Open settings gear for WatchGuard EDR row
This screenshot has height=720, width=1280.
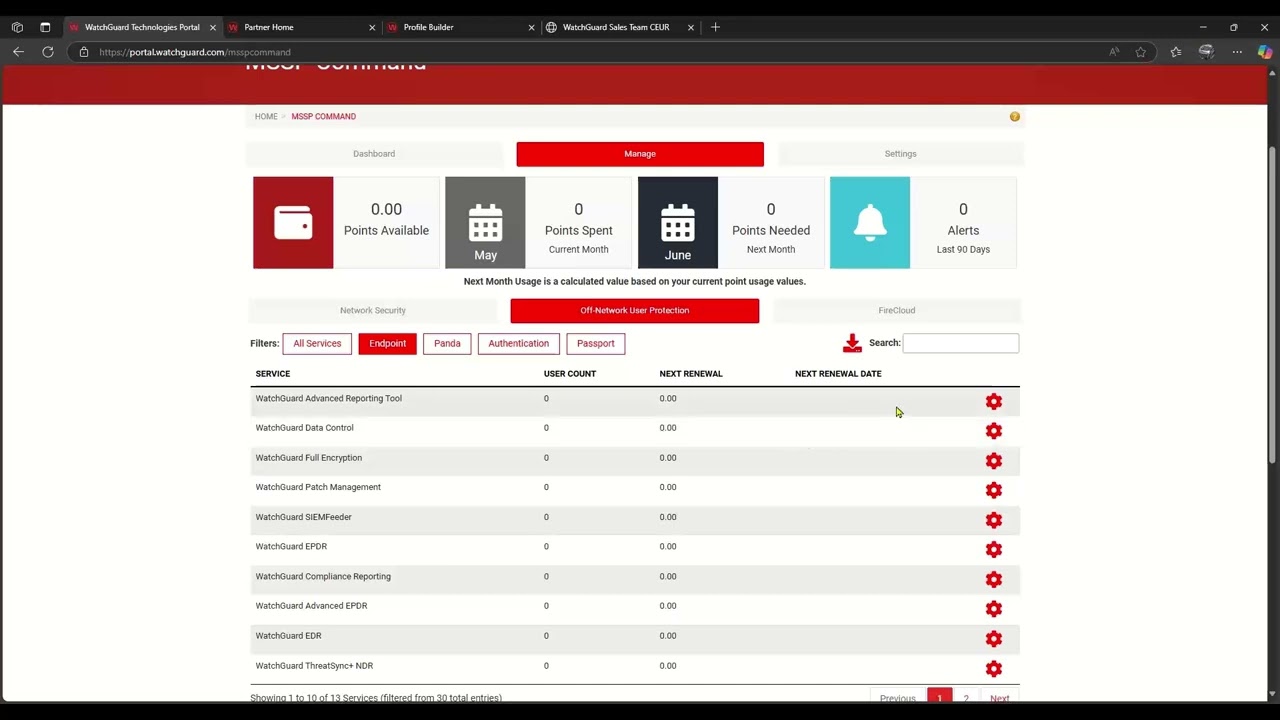(993, 638)
